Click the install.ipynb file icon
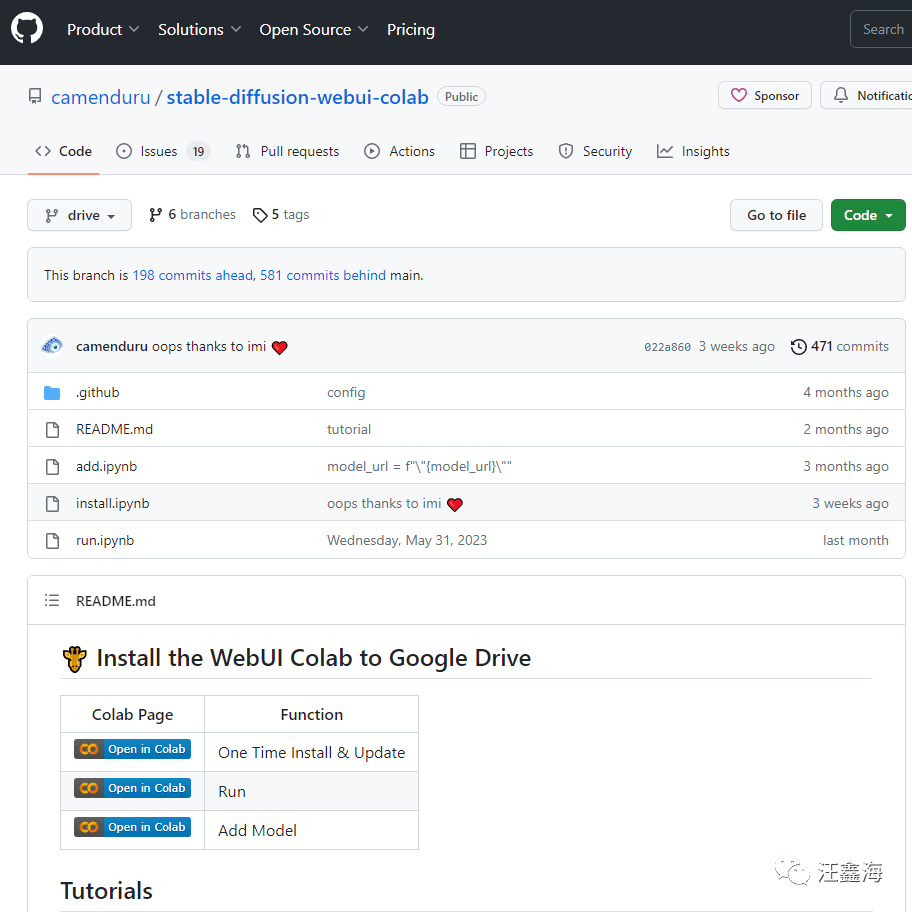This screenshot has width=912, height=912. click(x=52, y=504)
